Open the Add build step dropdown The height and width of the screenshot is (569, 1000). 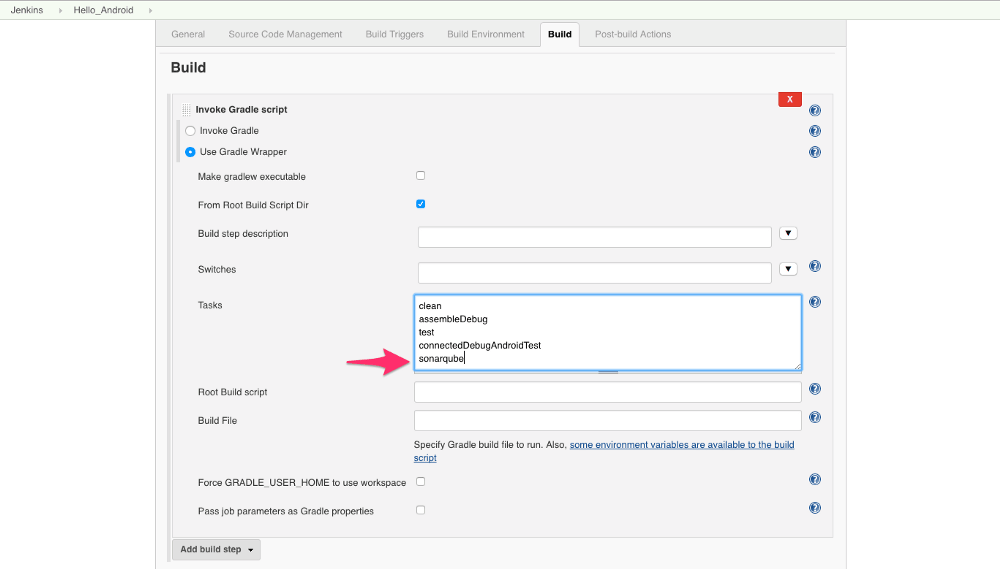point(216,549)
